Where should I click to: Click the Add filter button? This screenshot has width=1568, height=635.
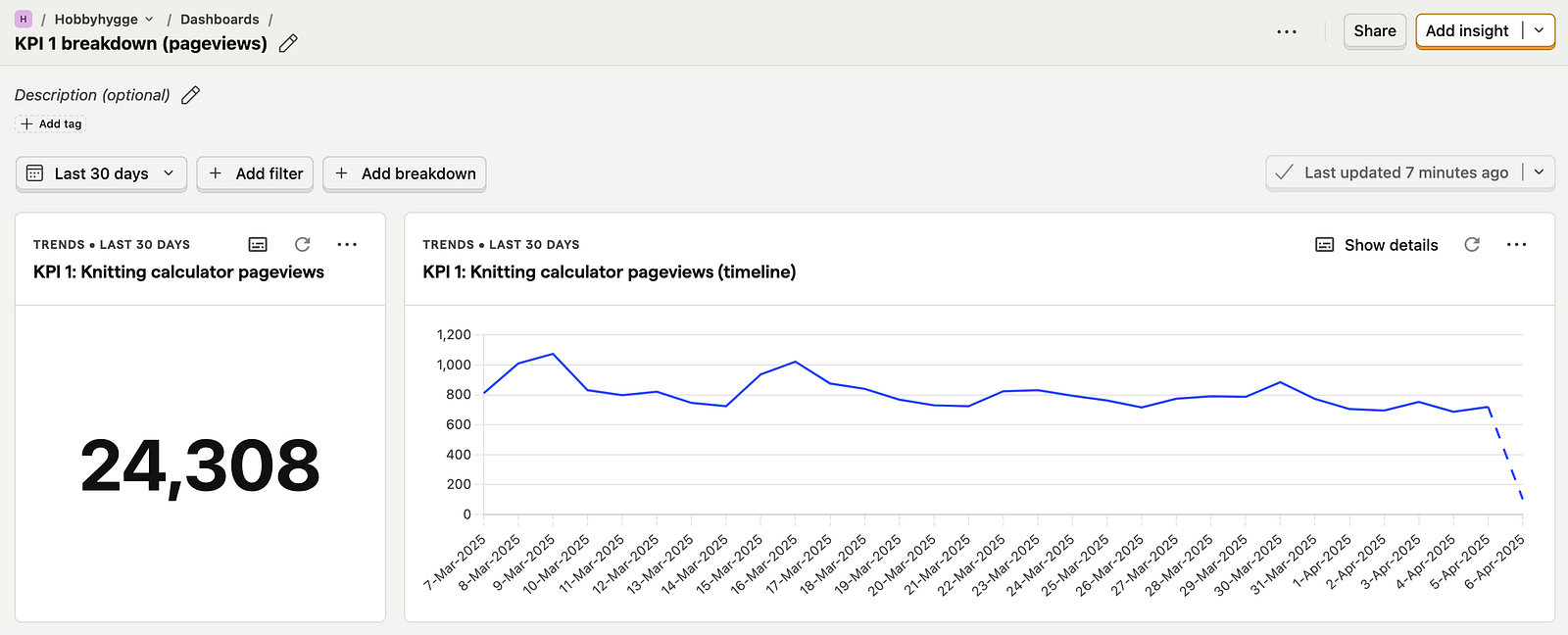255,173
